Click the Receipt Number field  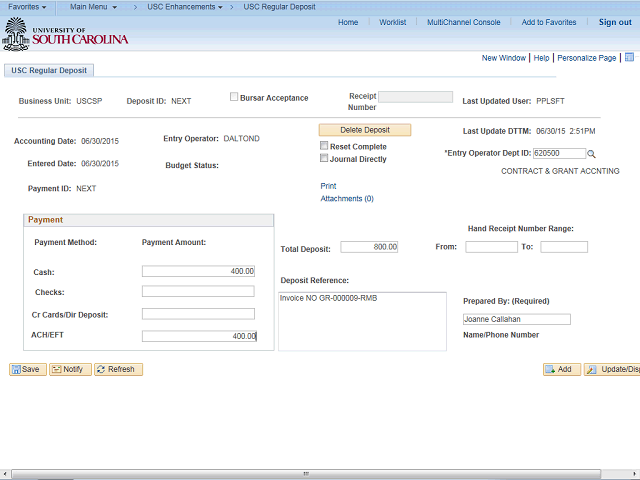pyautogui.click(x=416, y=97)
